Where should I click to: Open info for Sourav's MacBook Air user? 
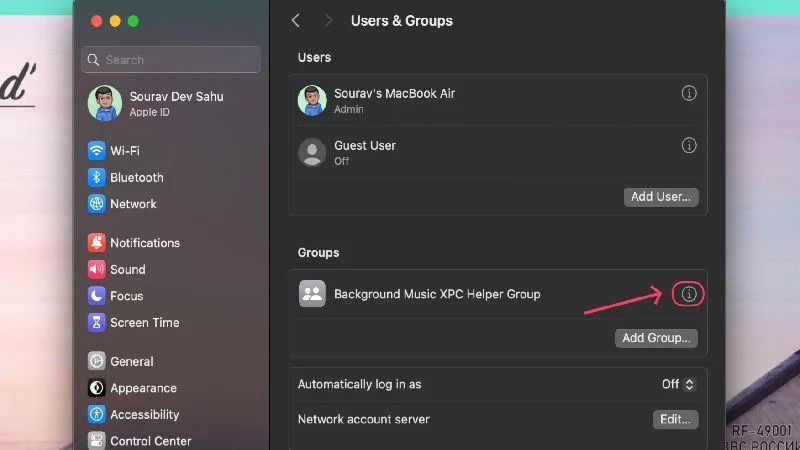pos(689,93)
